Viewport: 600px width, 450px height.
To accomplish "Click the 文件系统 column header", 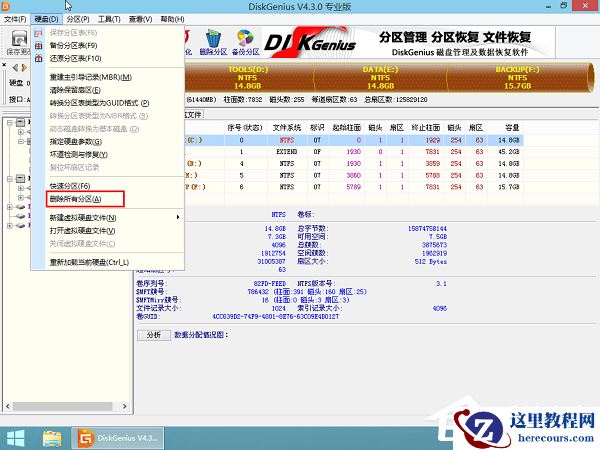I will click(x=287, y=128).
